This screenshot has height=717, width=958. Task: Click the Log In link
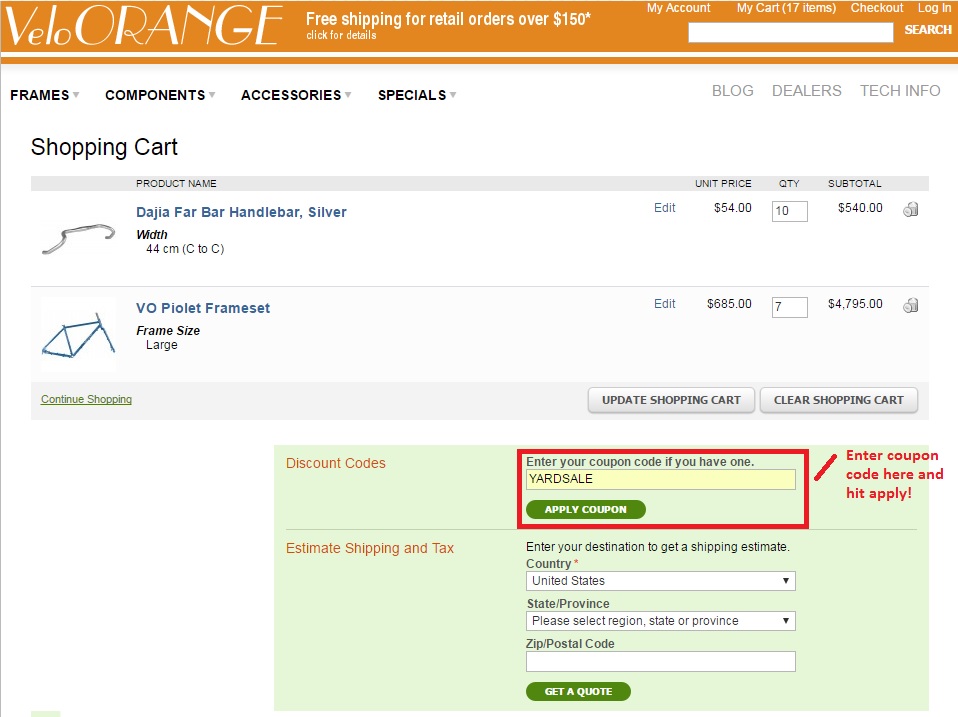pyautogui.click(x=934, y=8)
